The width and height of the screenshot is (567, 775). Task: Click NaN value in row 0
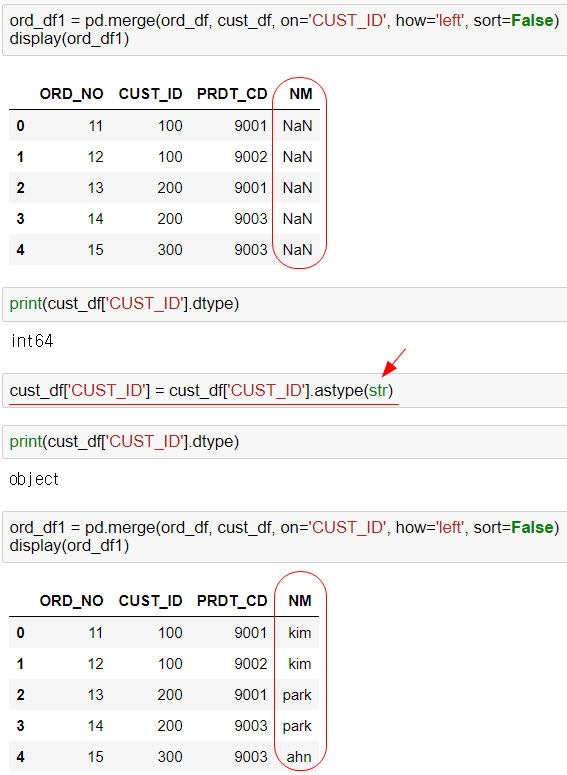[298, 126]
